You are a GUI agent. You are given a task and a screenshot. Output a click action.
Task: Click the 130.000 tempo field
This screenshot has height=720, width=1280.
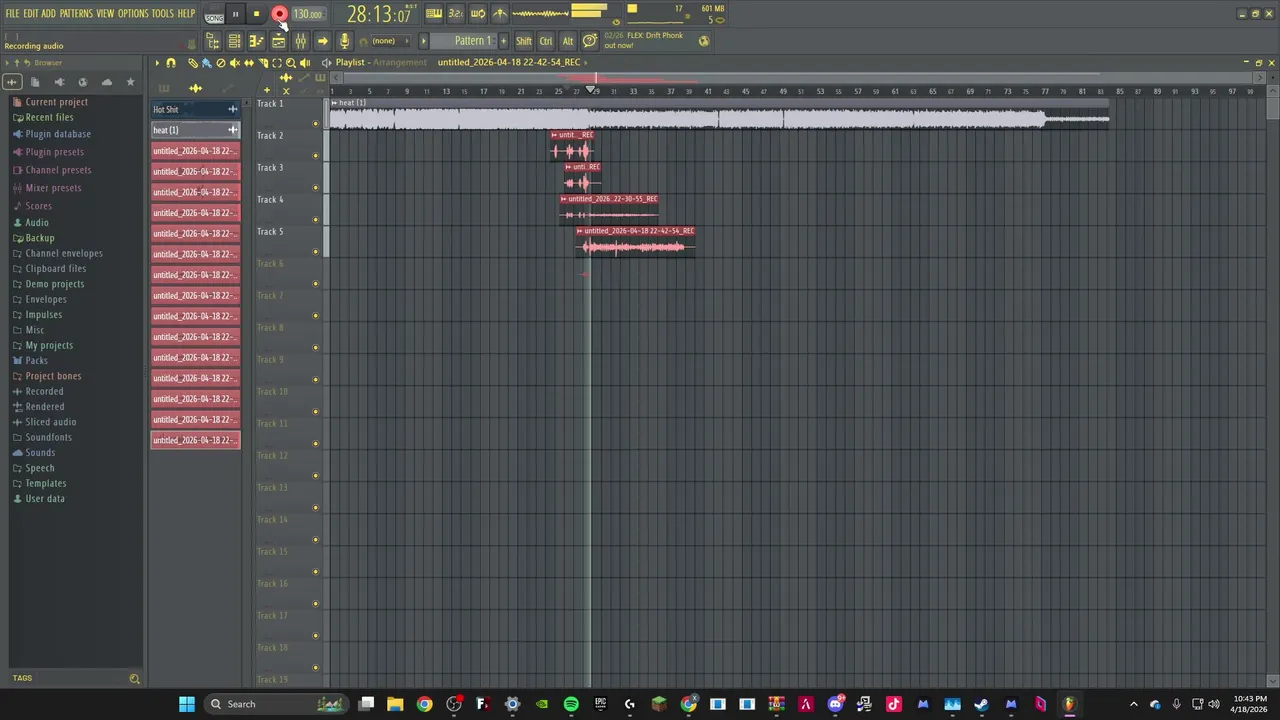[x=307, y=14]
